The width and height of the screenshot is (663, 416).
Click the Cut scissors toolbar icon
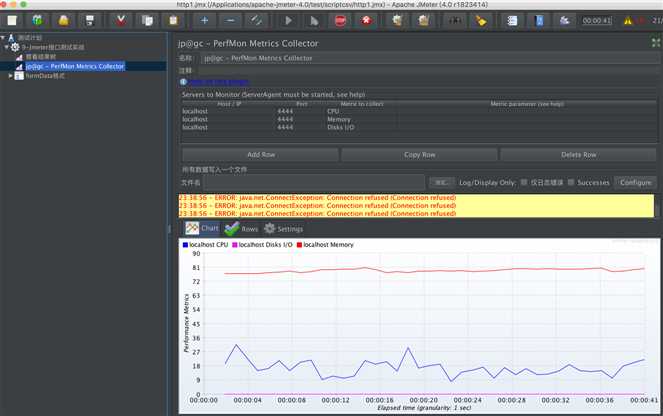121,20
